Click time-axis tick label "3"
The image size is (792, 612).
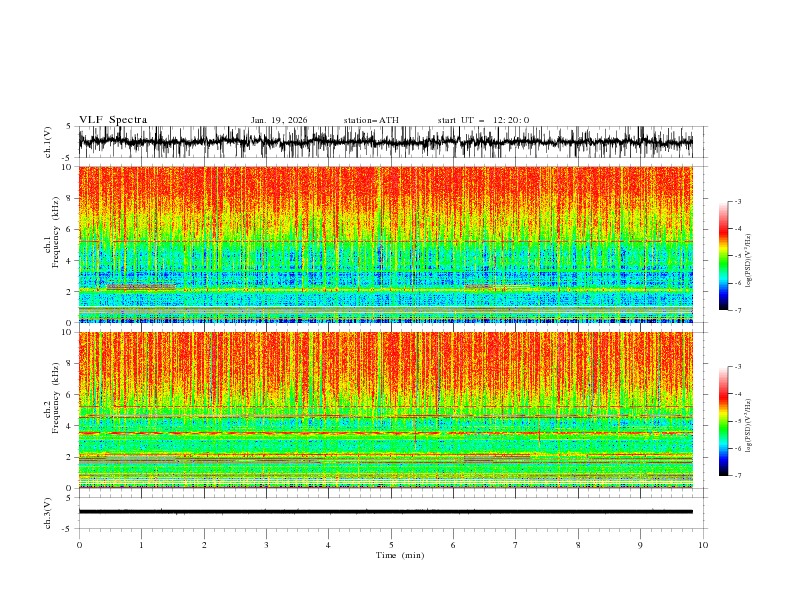pyautogui.click(x=266, y=545)
